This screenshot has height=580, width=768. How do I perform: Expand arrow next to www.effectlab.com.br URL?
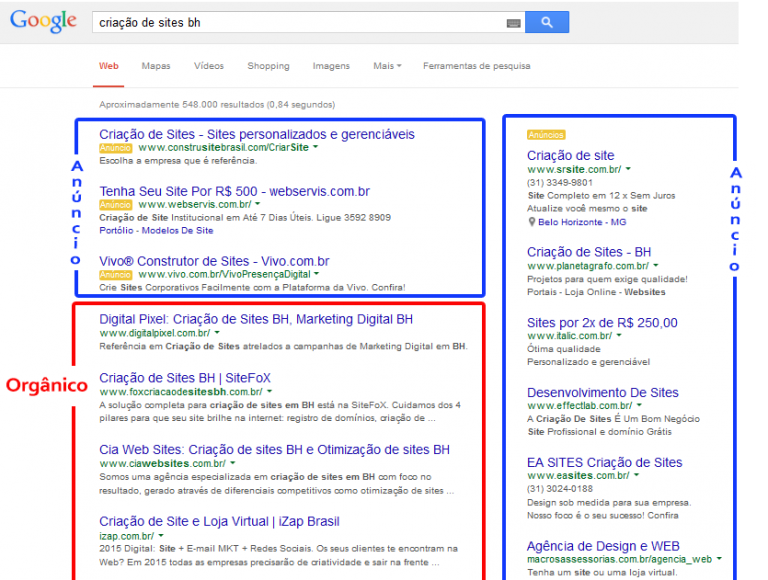pyautogui.click(x=639, y=406)
